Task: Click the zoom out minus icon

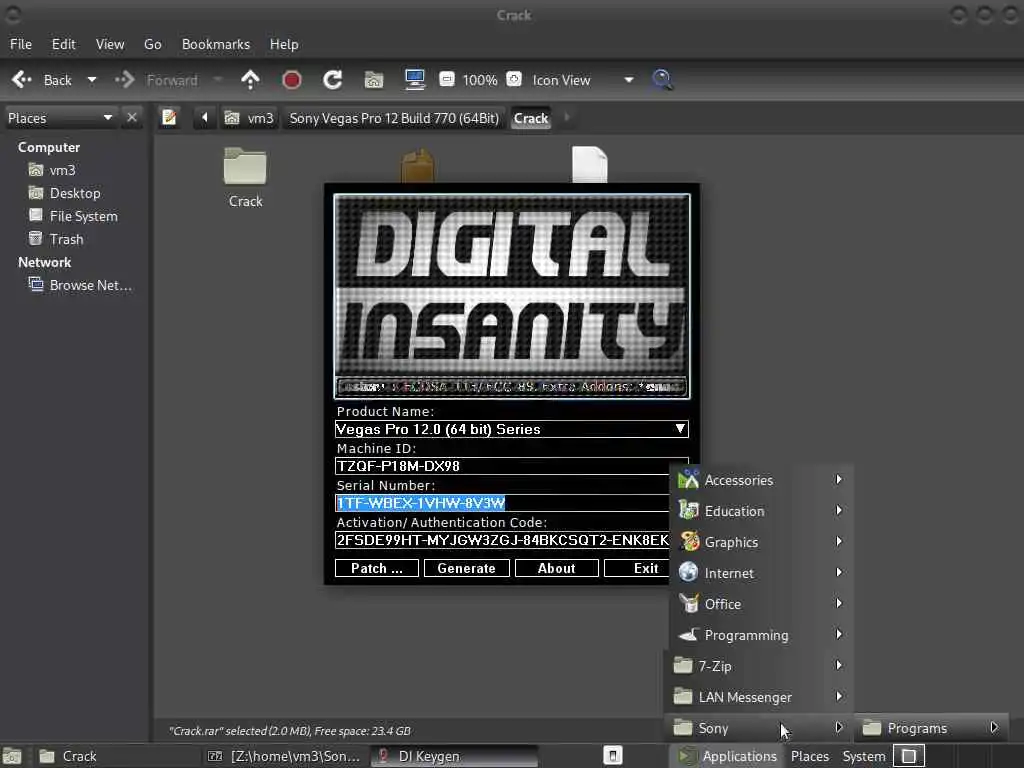Action: (447, 80)
